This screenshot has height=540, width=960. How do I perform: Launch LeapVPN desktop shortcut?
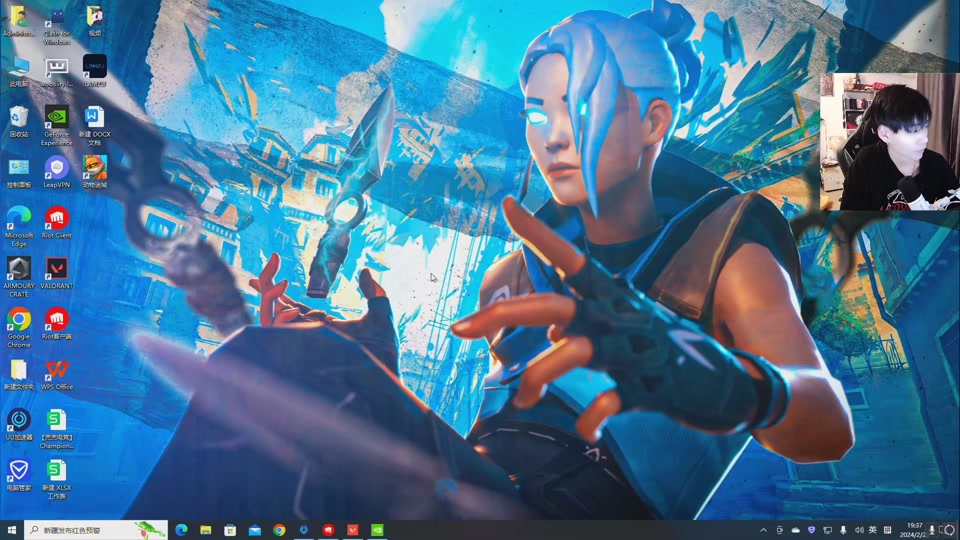[x=56, y=173]
